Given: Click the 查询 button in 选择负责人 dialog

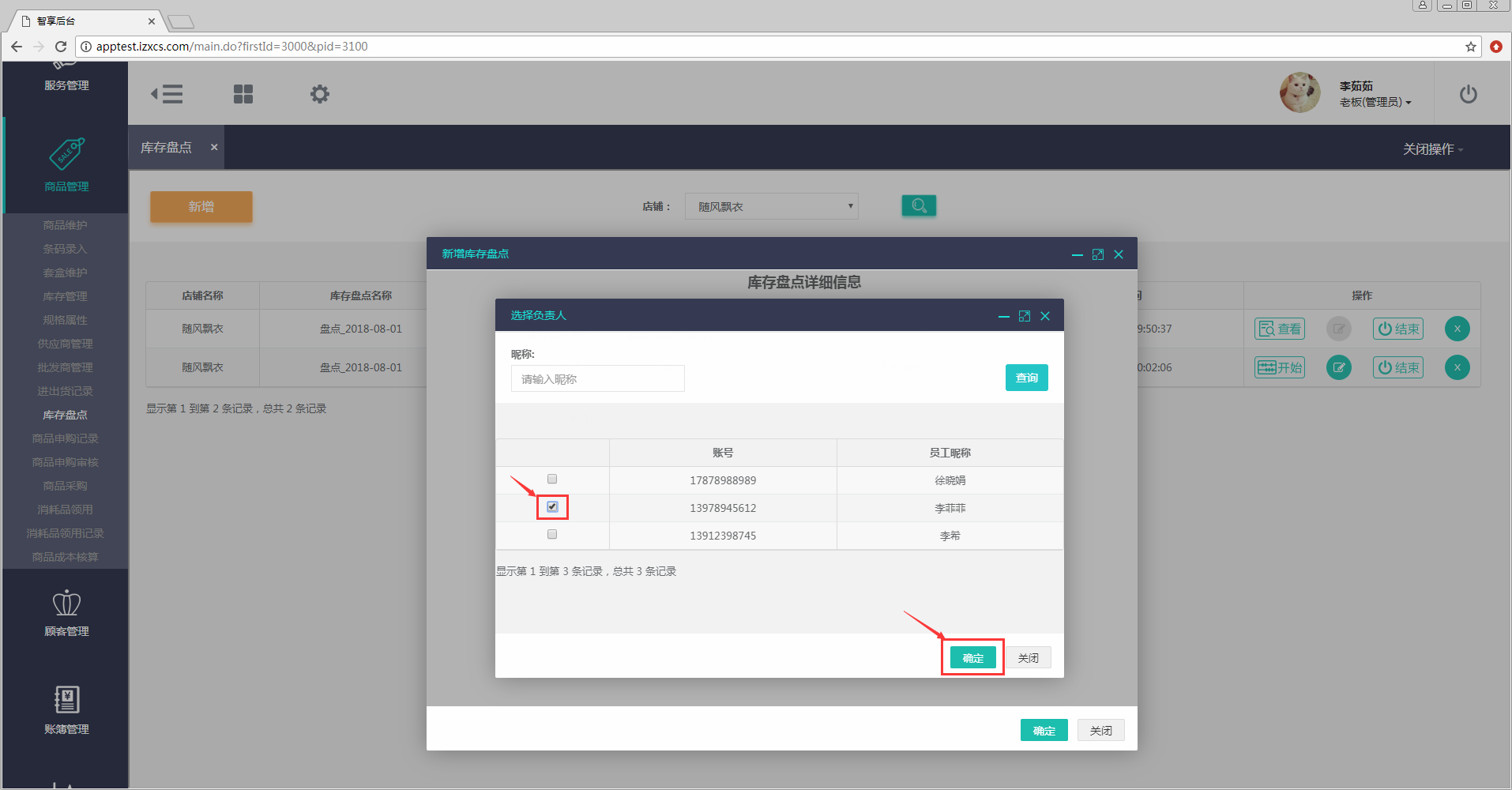Looking at the screenshot, I should pyautogui.click(x=1027, y=378).
